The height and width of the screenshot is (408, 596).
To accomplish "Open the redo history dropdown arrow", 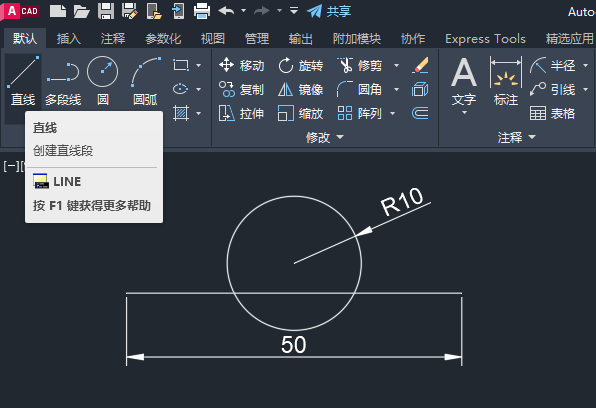I will [279, 11].
